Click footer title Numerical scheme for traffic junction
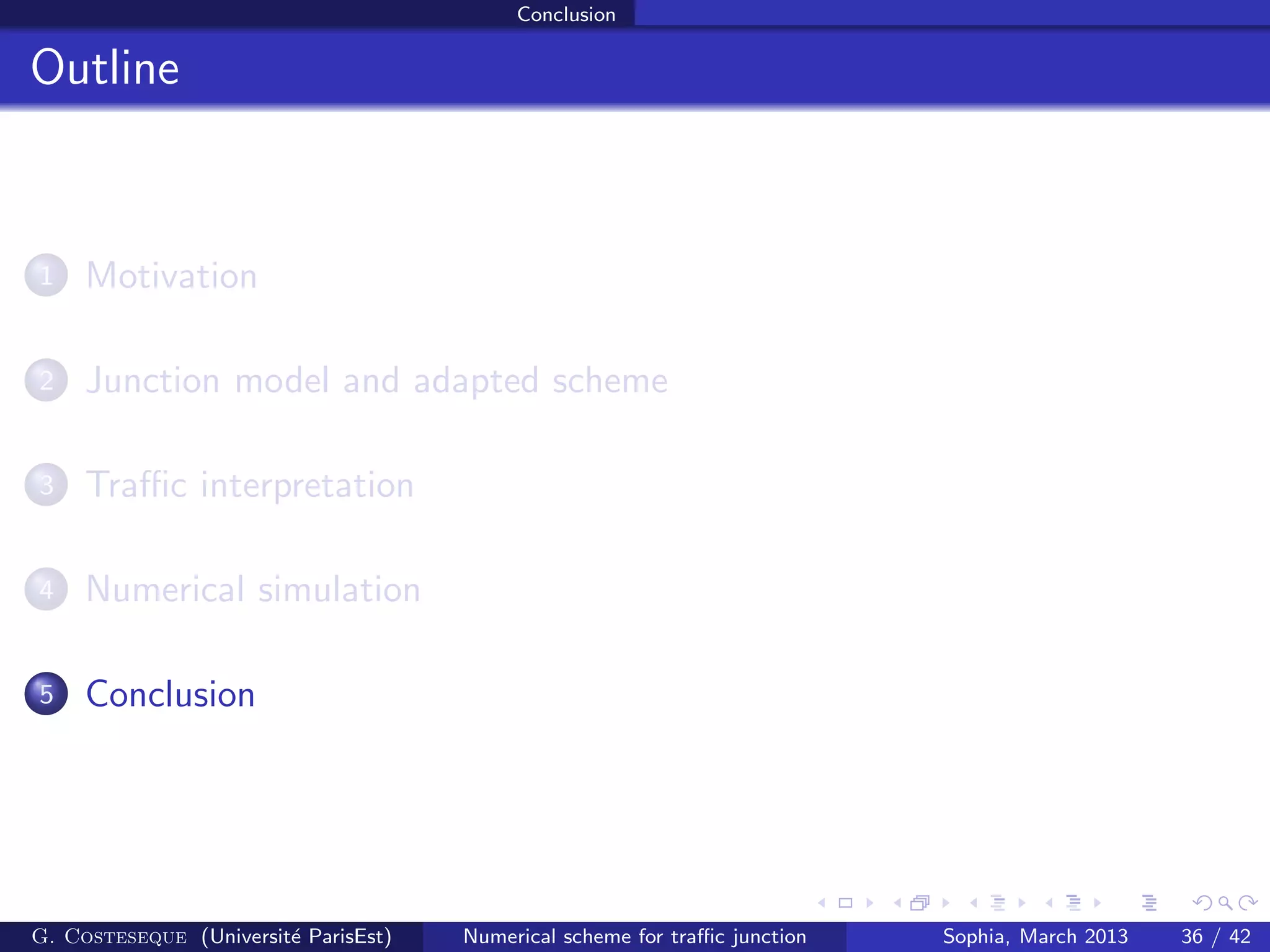 [635, 937]
